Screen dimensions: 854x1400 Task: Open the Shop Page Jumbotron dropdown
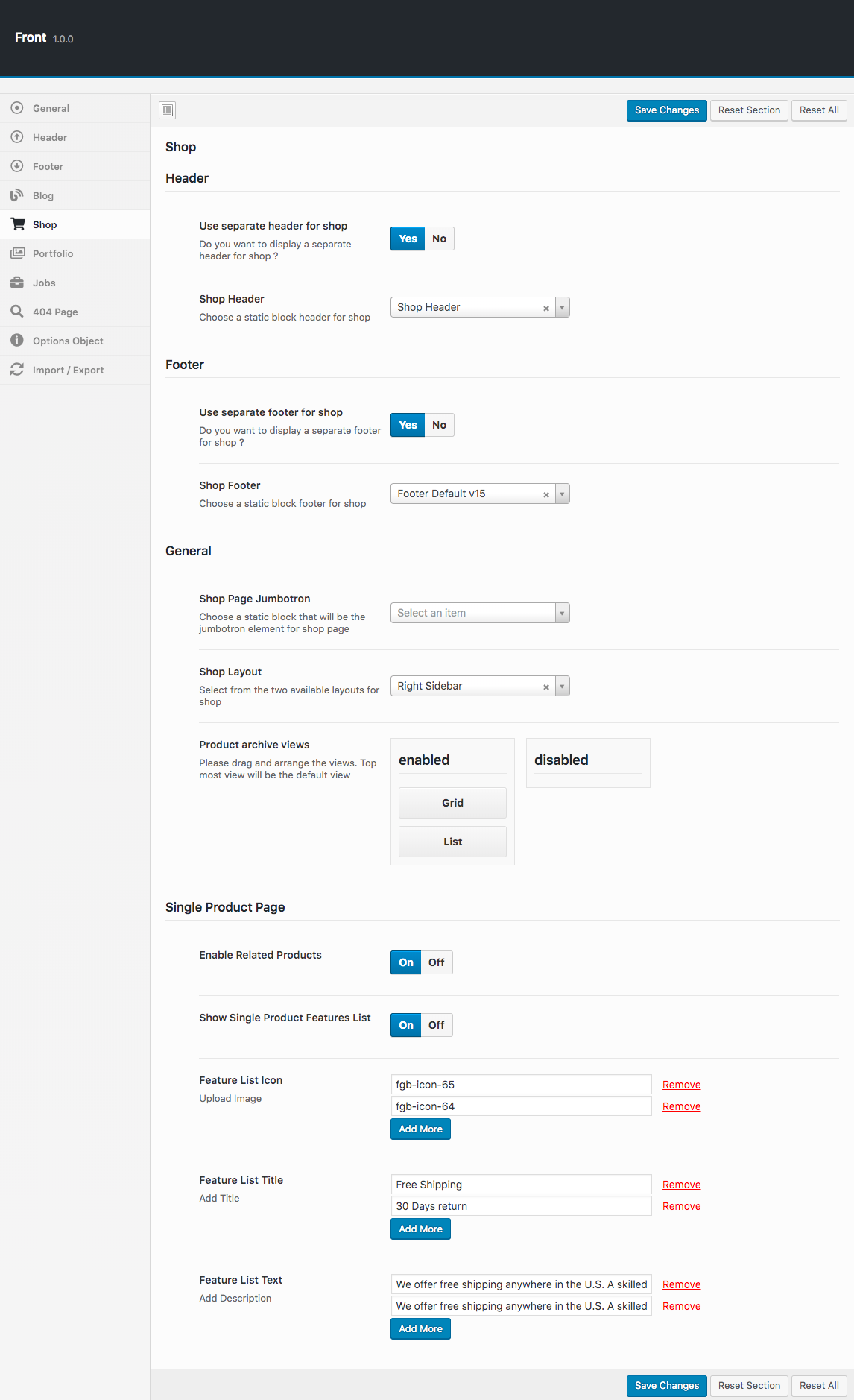click(x=480, y=613)
